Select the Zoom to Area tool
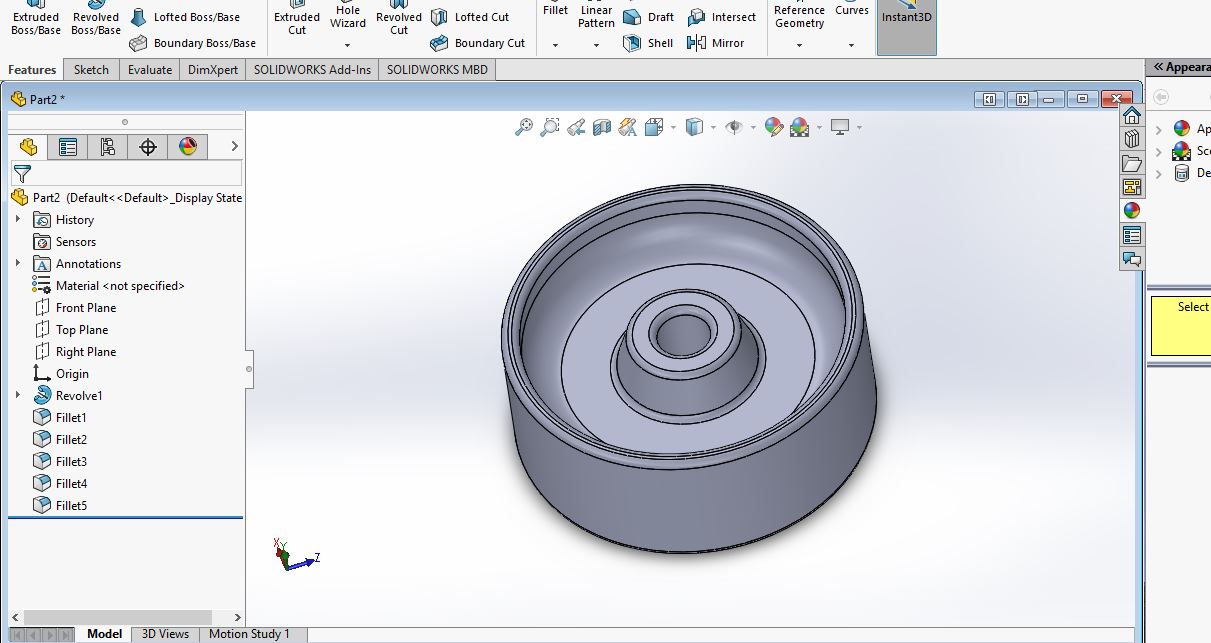The width and height of the screenshot is (1211, 643). click(549, 127)
